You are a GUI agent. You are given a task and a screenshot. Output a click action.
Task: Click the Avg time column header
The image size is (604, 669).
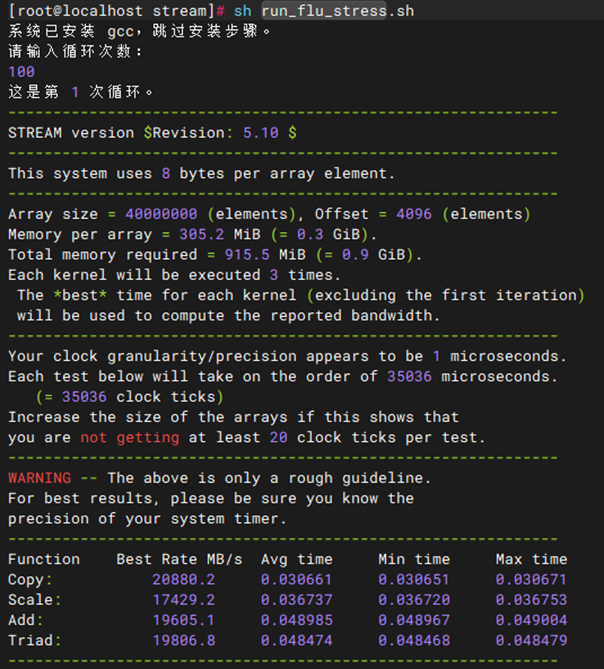297,559
